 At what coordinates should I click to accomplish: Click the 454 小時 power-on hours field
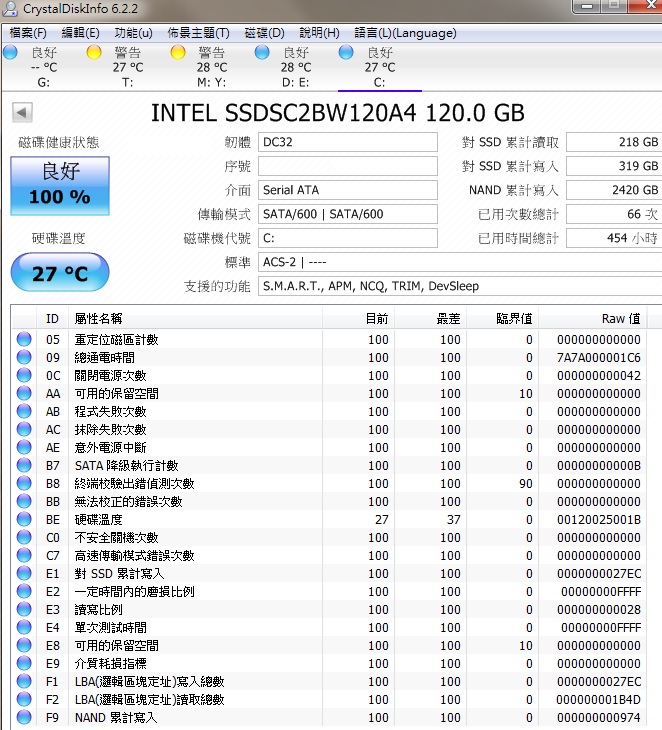[x=614, y=238]
